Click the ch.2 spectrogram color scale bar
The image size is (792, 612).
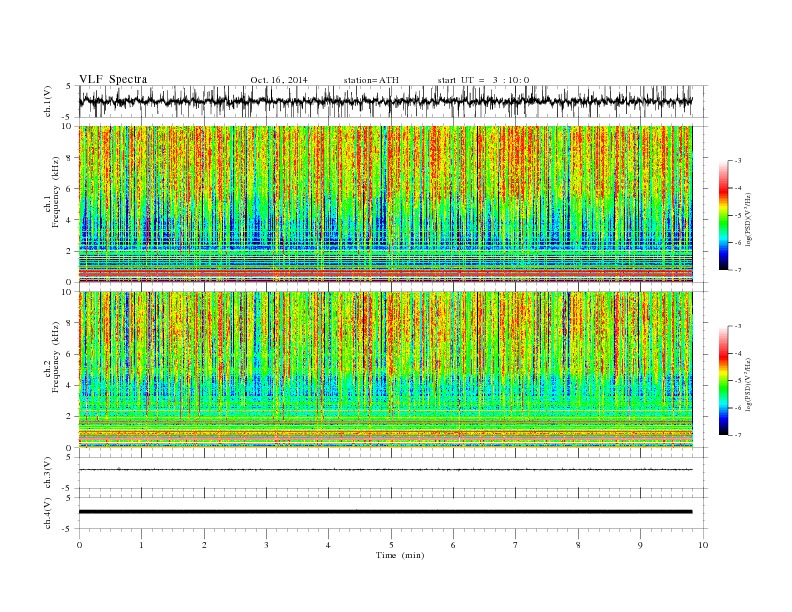coord(723,380)
